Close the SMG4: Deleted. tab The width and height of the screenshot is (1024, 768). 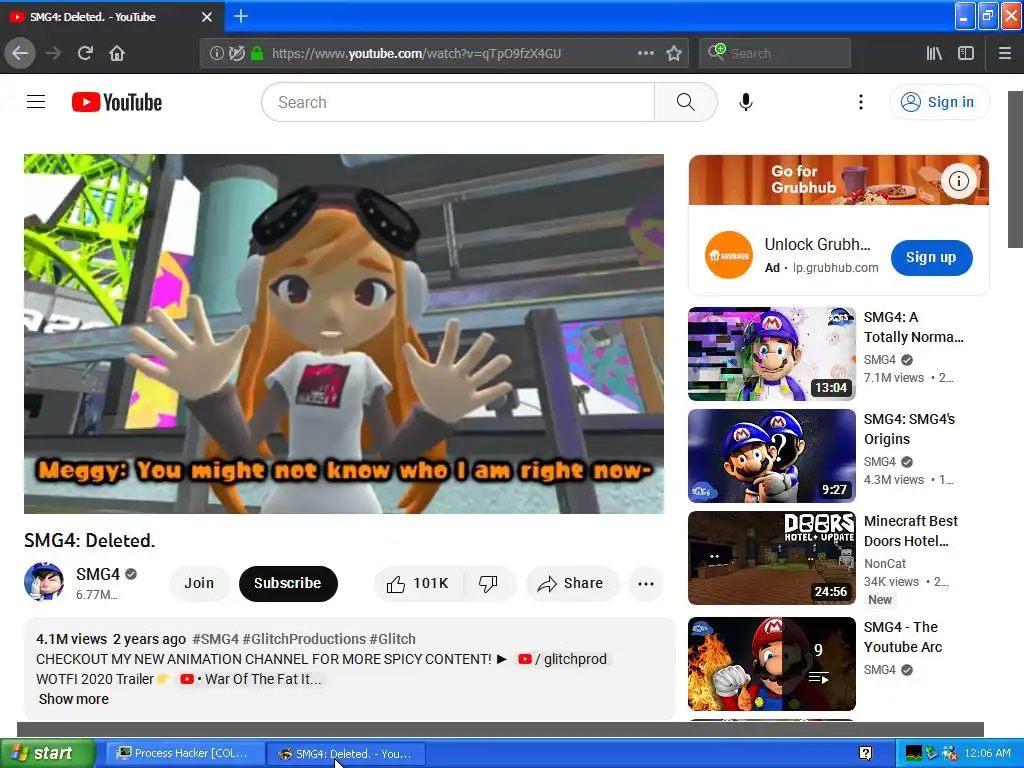207,17
